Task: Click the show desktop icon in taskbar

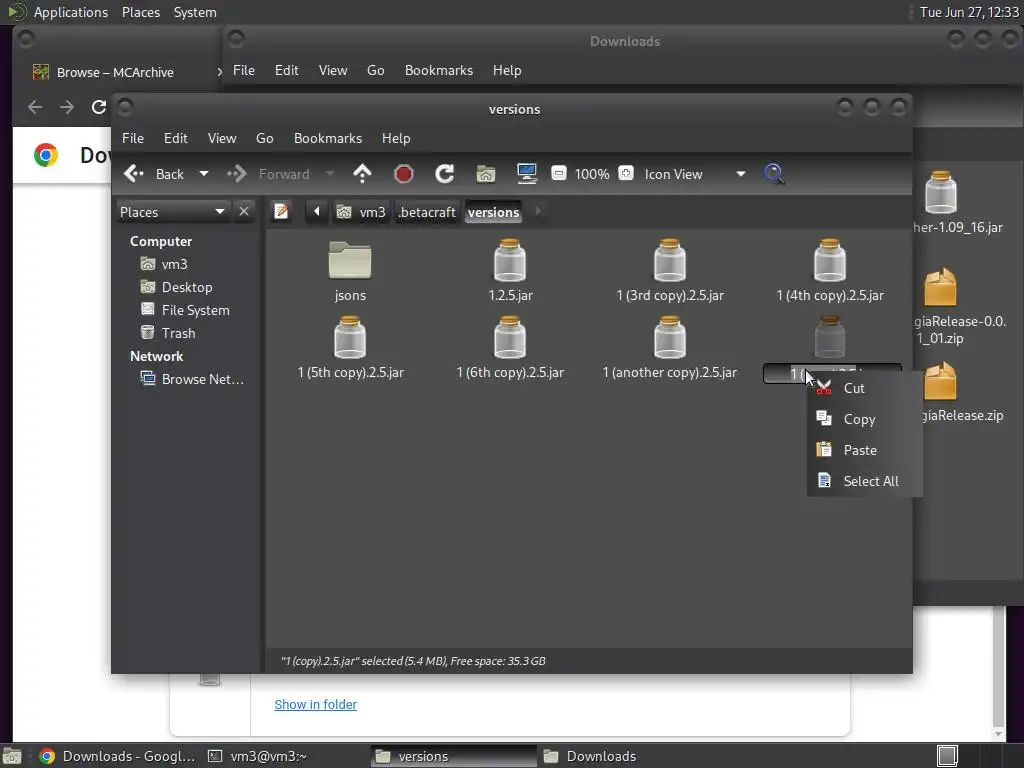Action: pos(12,757)
